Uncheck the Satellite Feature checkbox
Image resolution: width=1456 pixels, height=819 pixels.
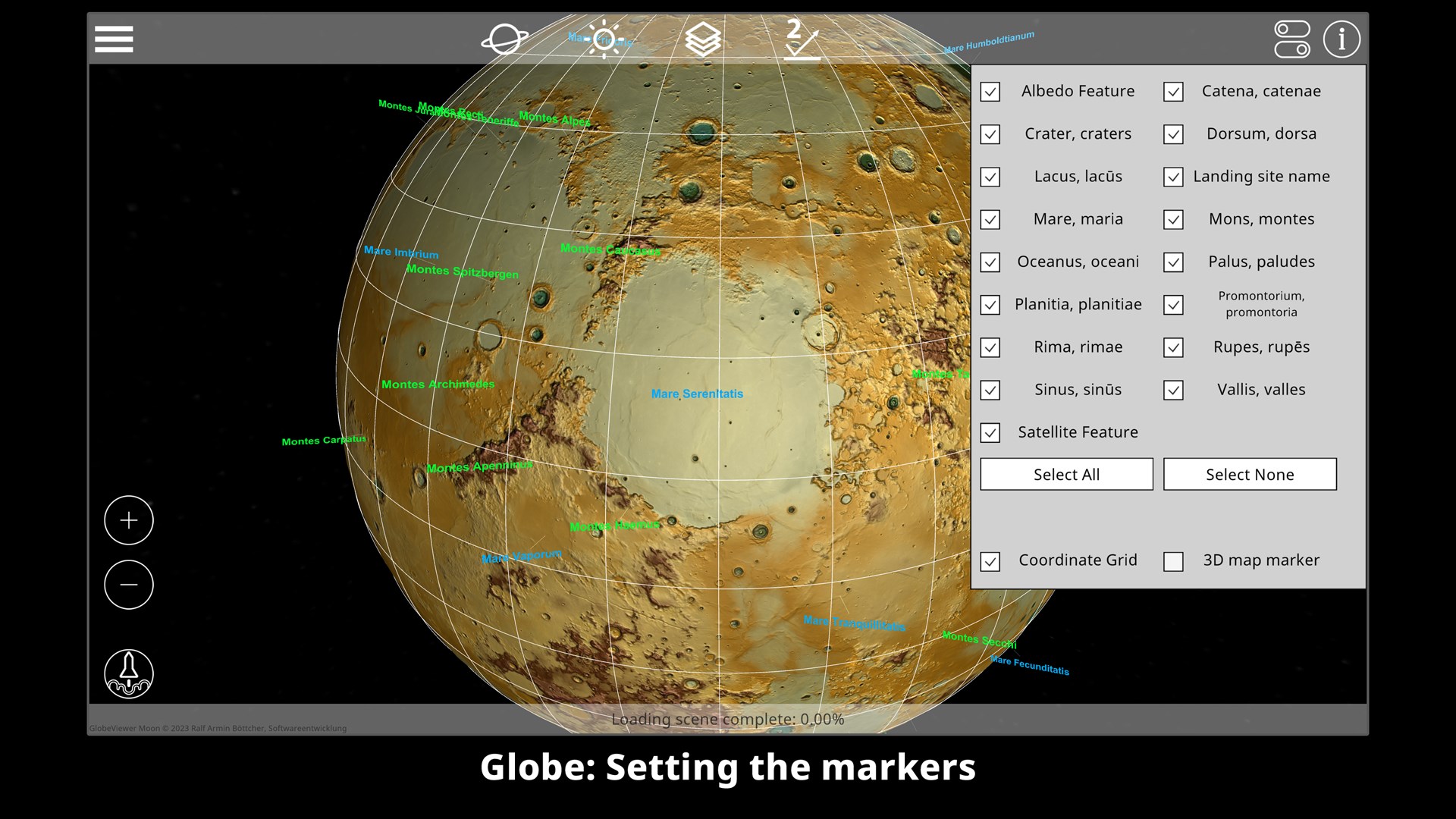pyautogui.click(x=990, y=433)
